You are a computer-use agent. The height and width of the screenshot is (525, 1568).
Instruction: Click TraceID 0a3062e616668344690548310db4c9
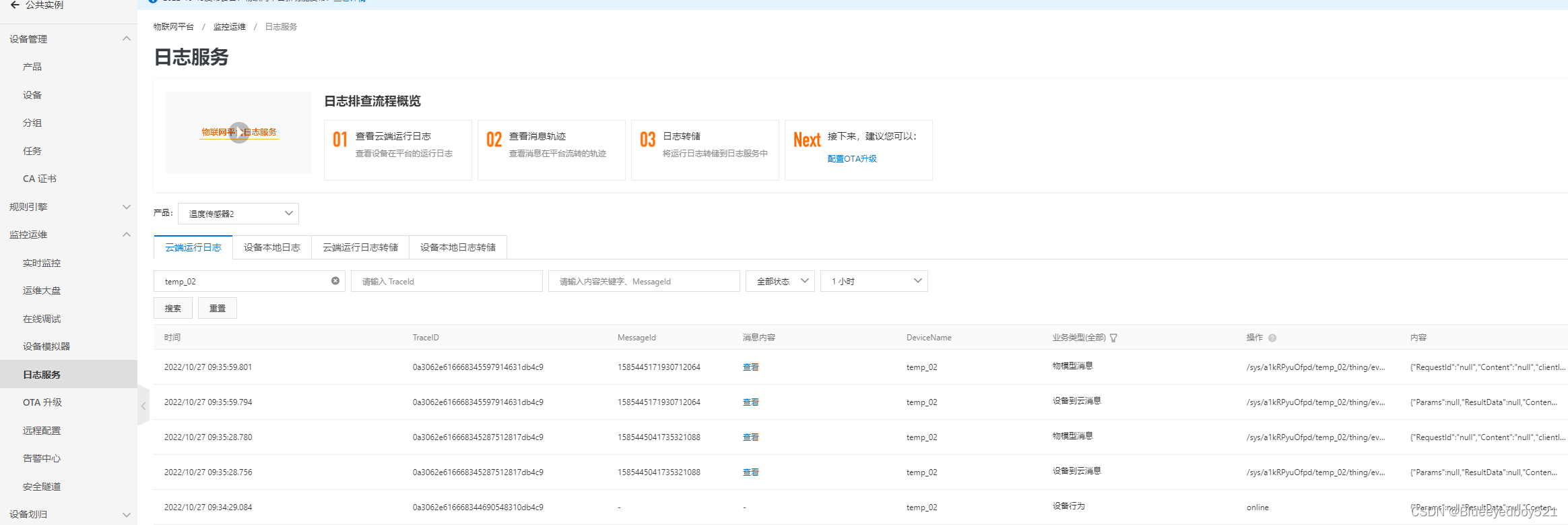pos(478,507)
